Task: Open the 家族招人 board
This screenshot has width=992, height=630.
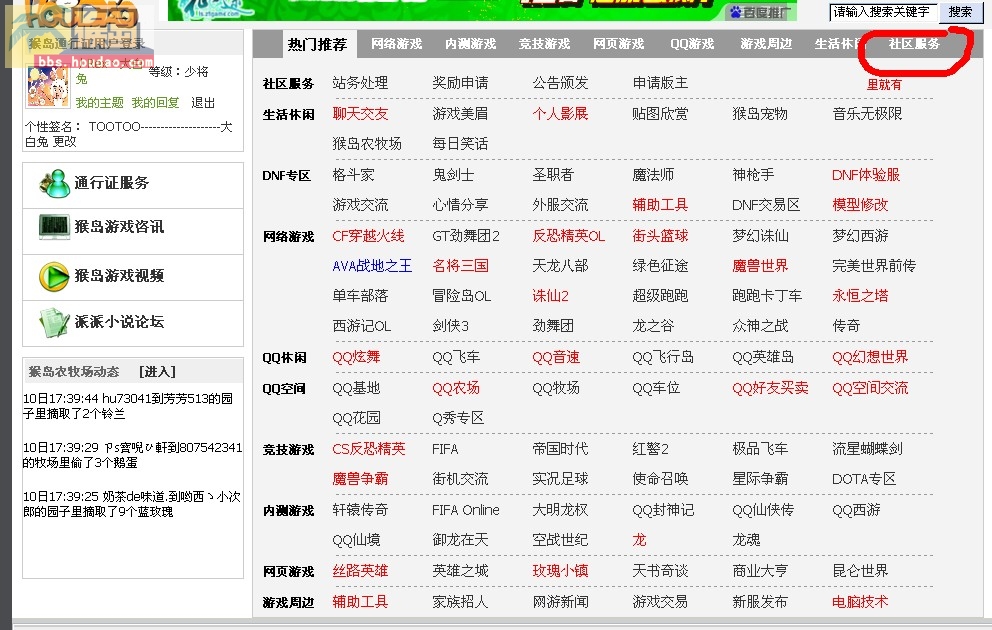Action: (460, 602)
